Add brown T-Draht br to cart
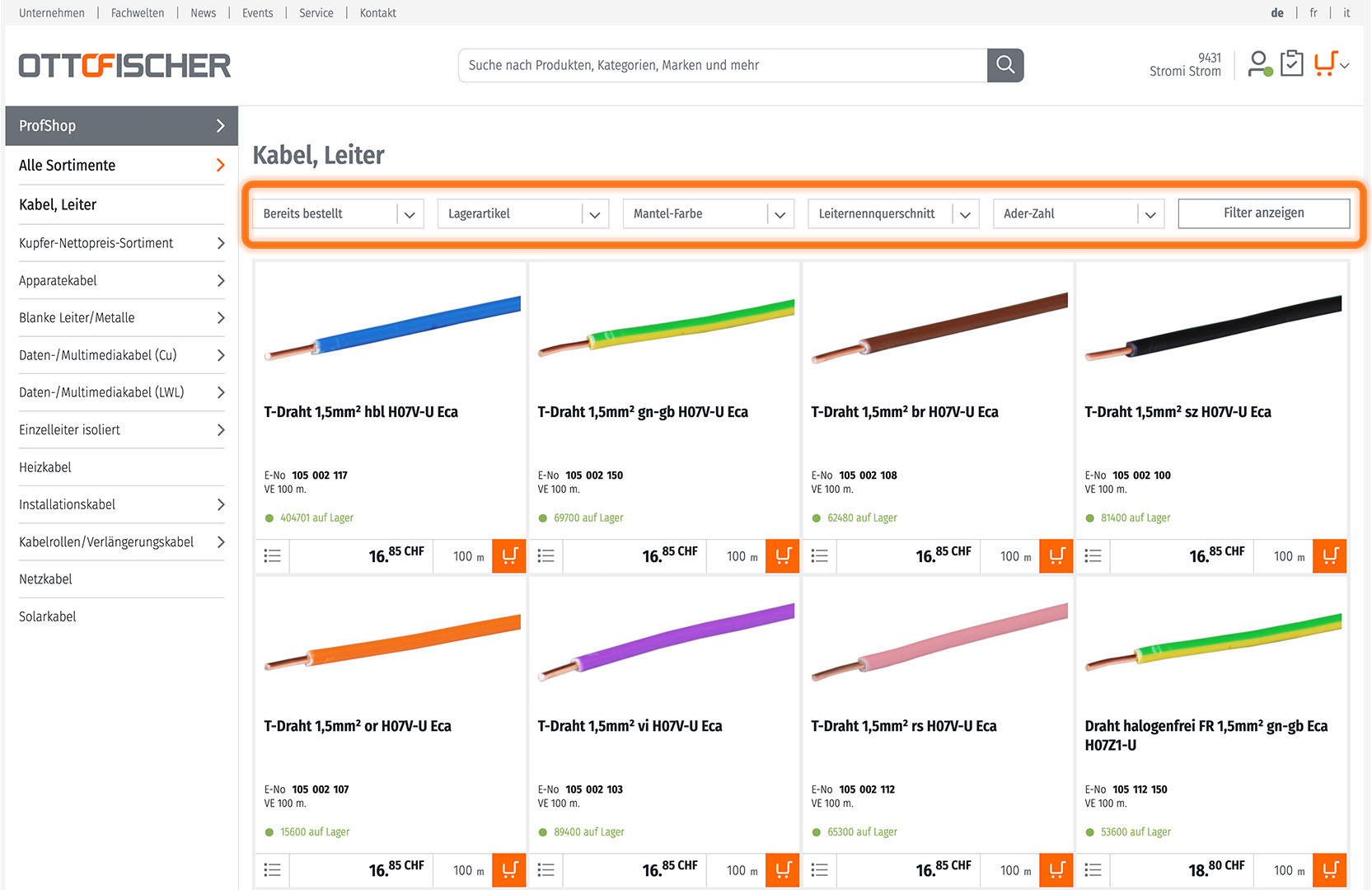The image size is (1372, 890). click(x=1056, y=556)
